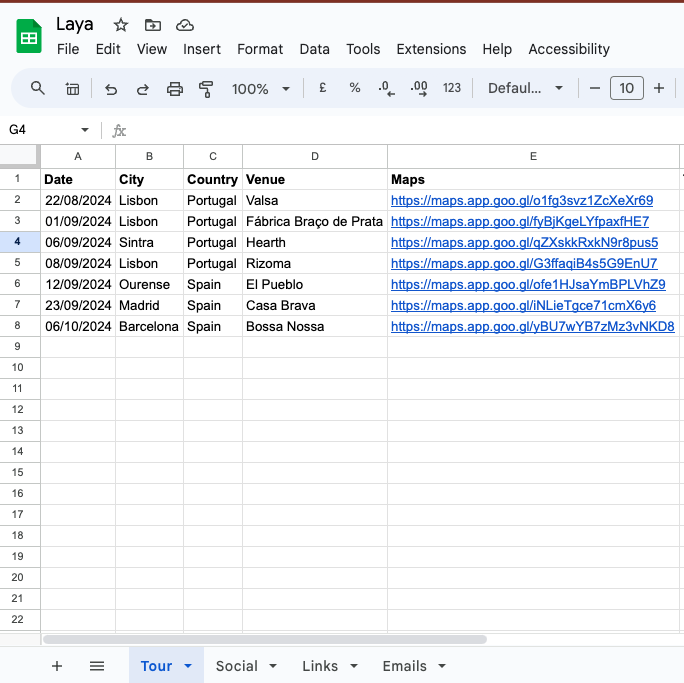
Task: Select column E header
Action: point(533,157)
